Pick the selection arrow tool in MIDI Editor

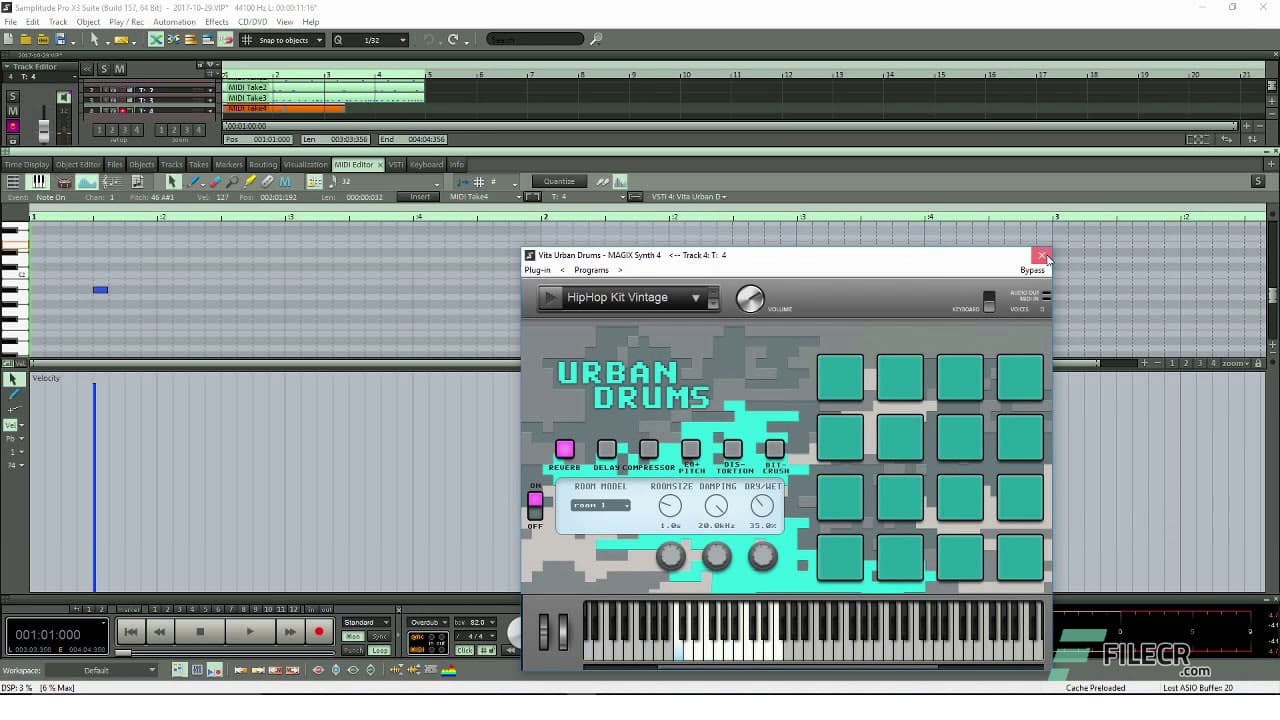coord(173,181)
